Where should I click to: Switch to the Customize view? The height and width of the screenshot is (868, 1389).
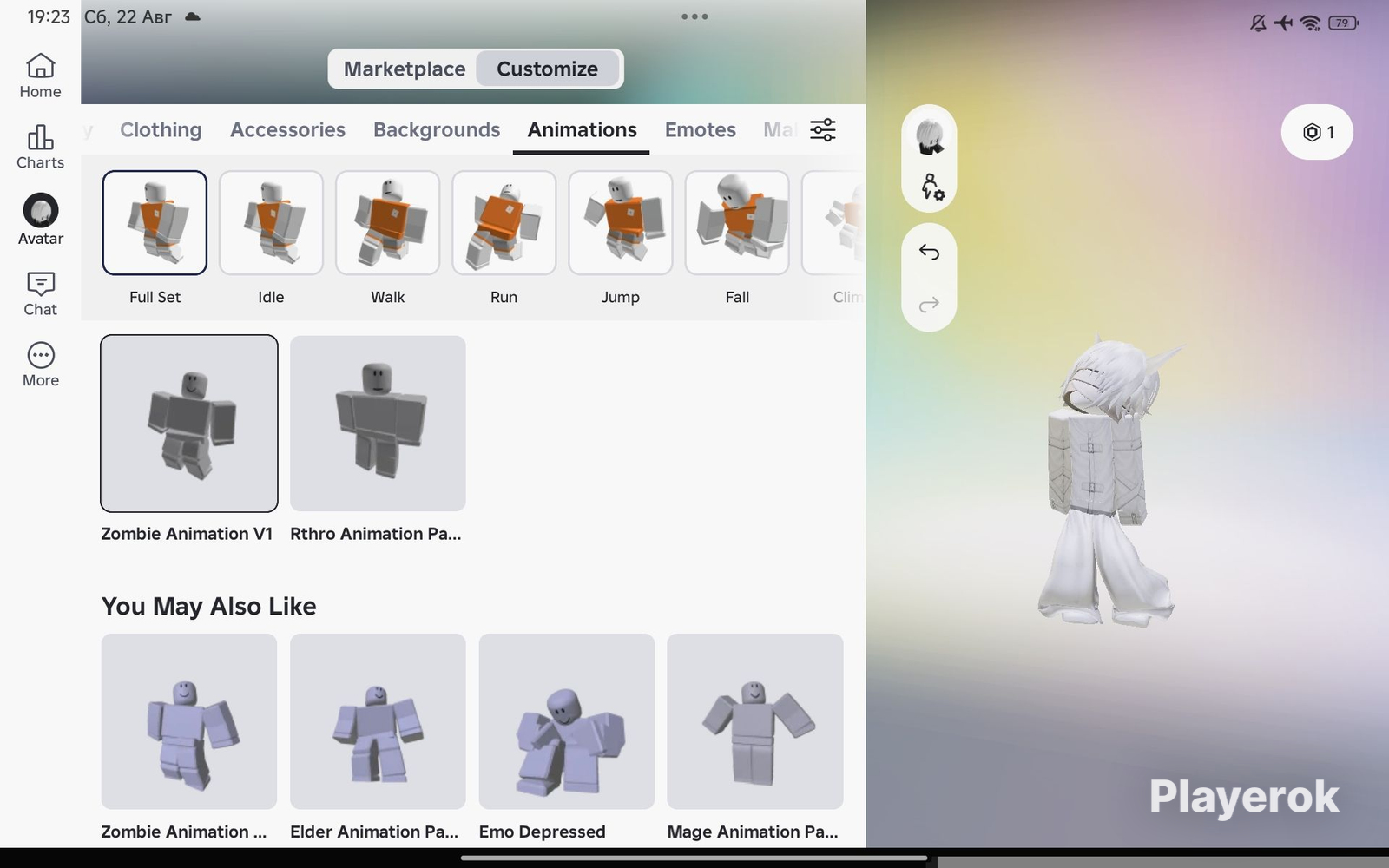(x=547, y=69)
